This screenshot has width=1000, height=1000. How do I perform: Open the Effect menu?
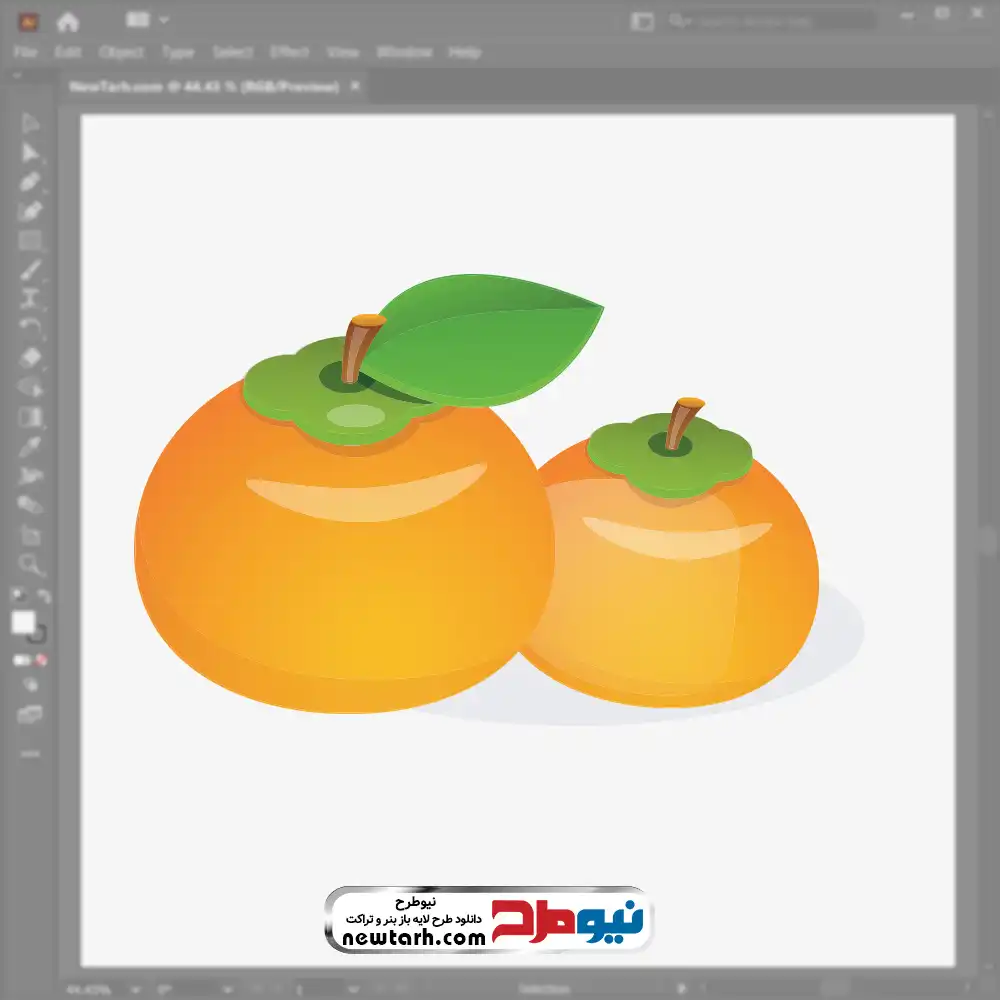pyautogui.click(x=290, y=52)
